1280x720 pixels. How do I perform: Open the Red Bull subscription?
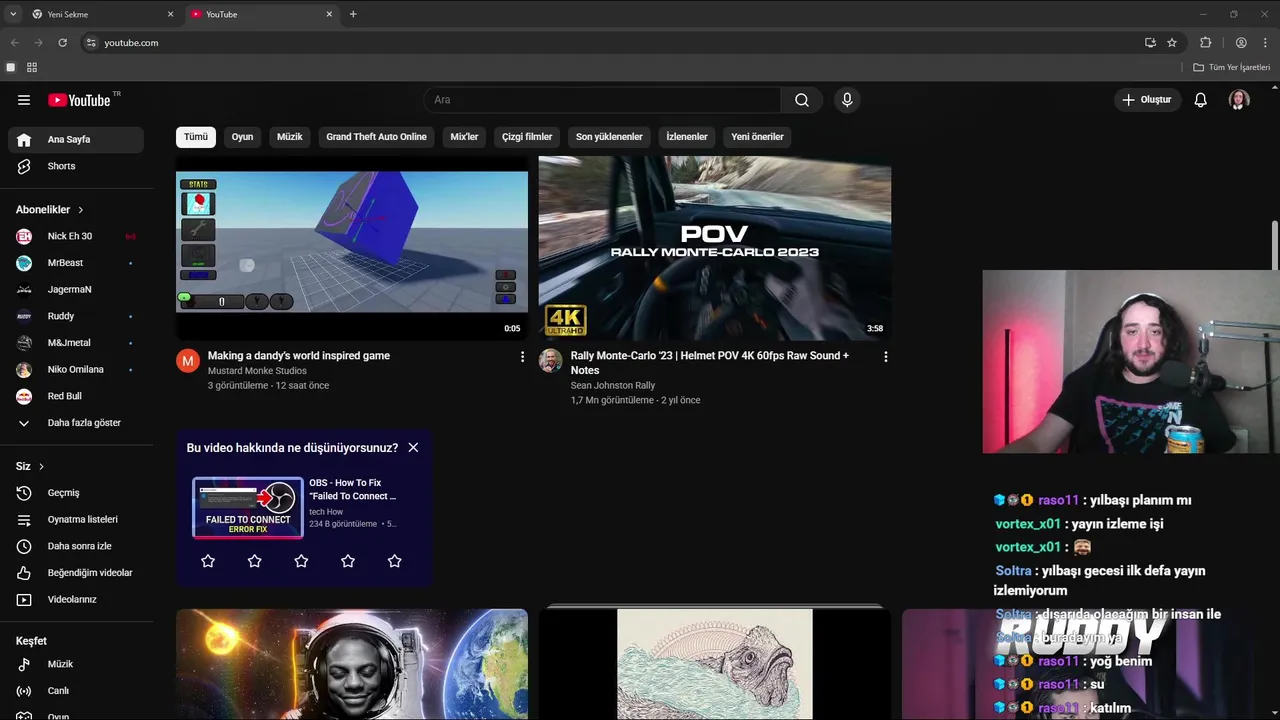[76, 396]
